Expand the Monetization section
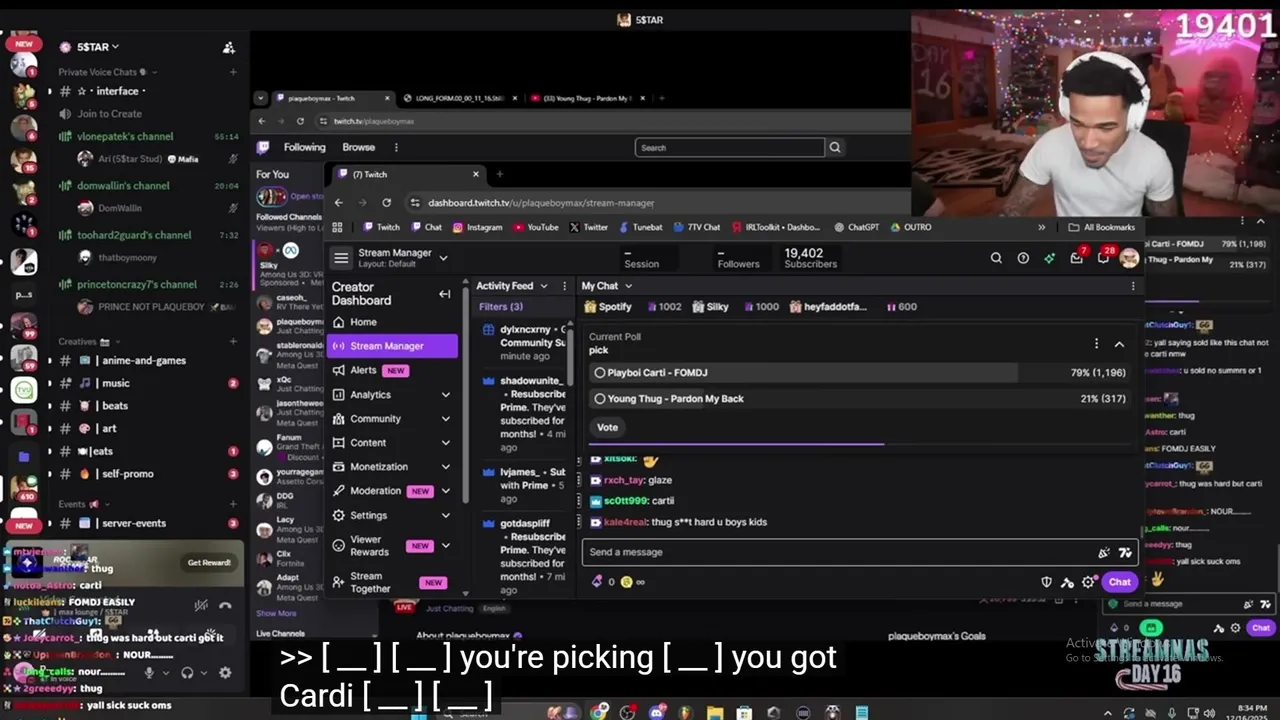This screenshot has width=1280, height=720. [x=446, y=467]
